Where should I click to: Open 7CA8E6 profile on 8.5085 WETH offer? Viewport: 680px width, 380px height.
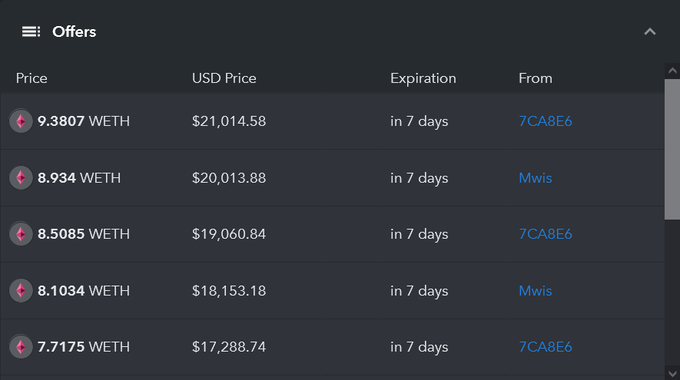coord(546,234)
